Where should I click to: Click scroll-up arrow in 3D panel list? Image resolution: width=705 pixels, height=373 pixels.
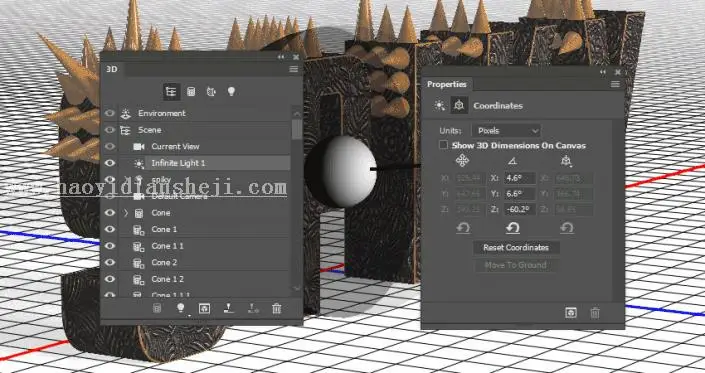297,113
